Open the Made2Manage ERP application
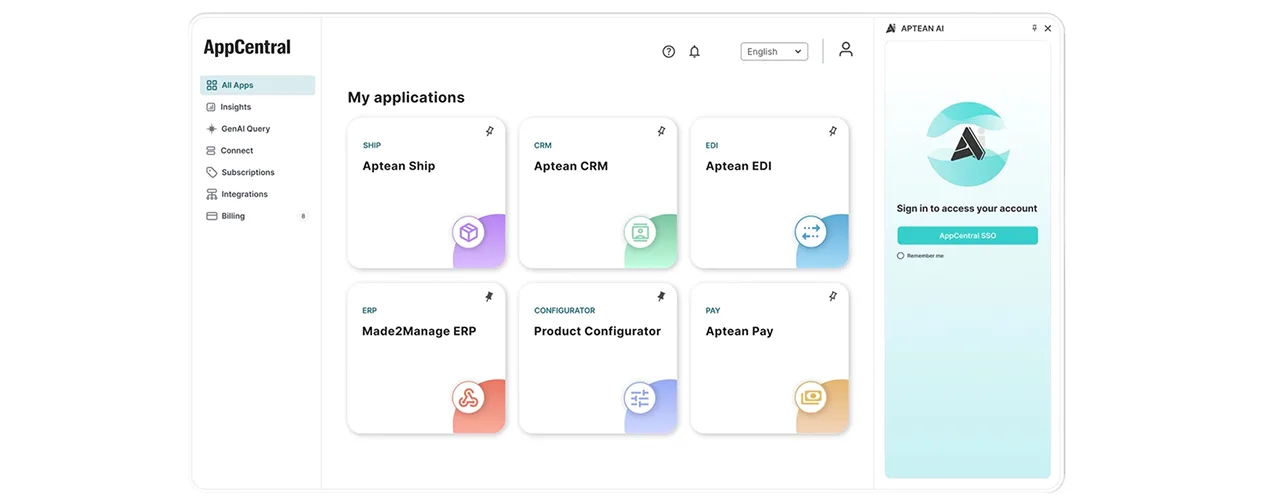 pos(427,358)
